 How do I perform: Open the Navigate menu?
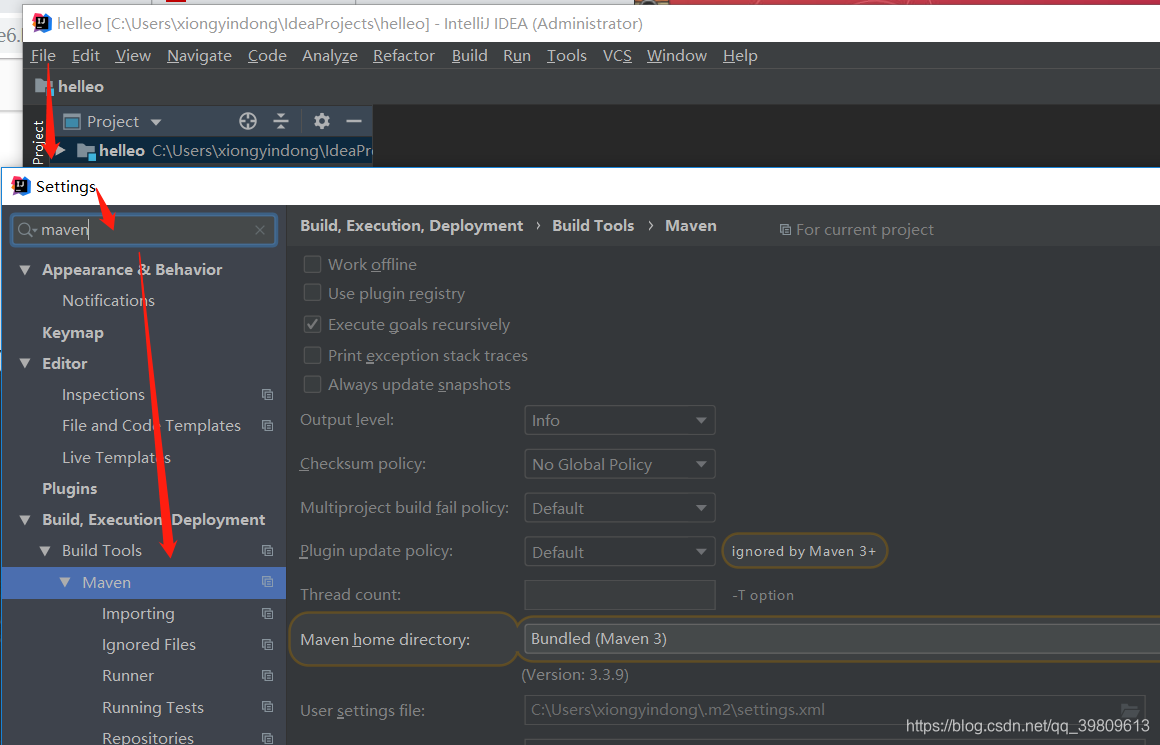click(x=199, y=55)
